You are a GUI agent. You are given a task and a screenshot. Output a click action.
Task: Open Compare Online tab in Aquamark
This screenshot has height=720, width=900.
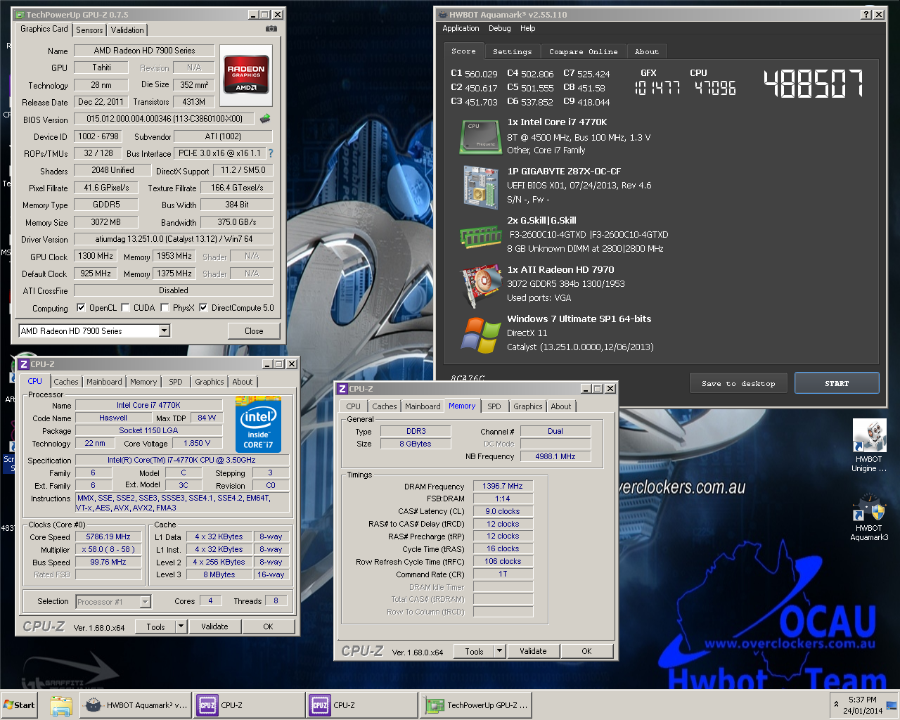(x=583, y=52)
